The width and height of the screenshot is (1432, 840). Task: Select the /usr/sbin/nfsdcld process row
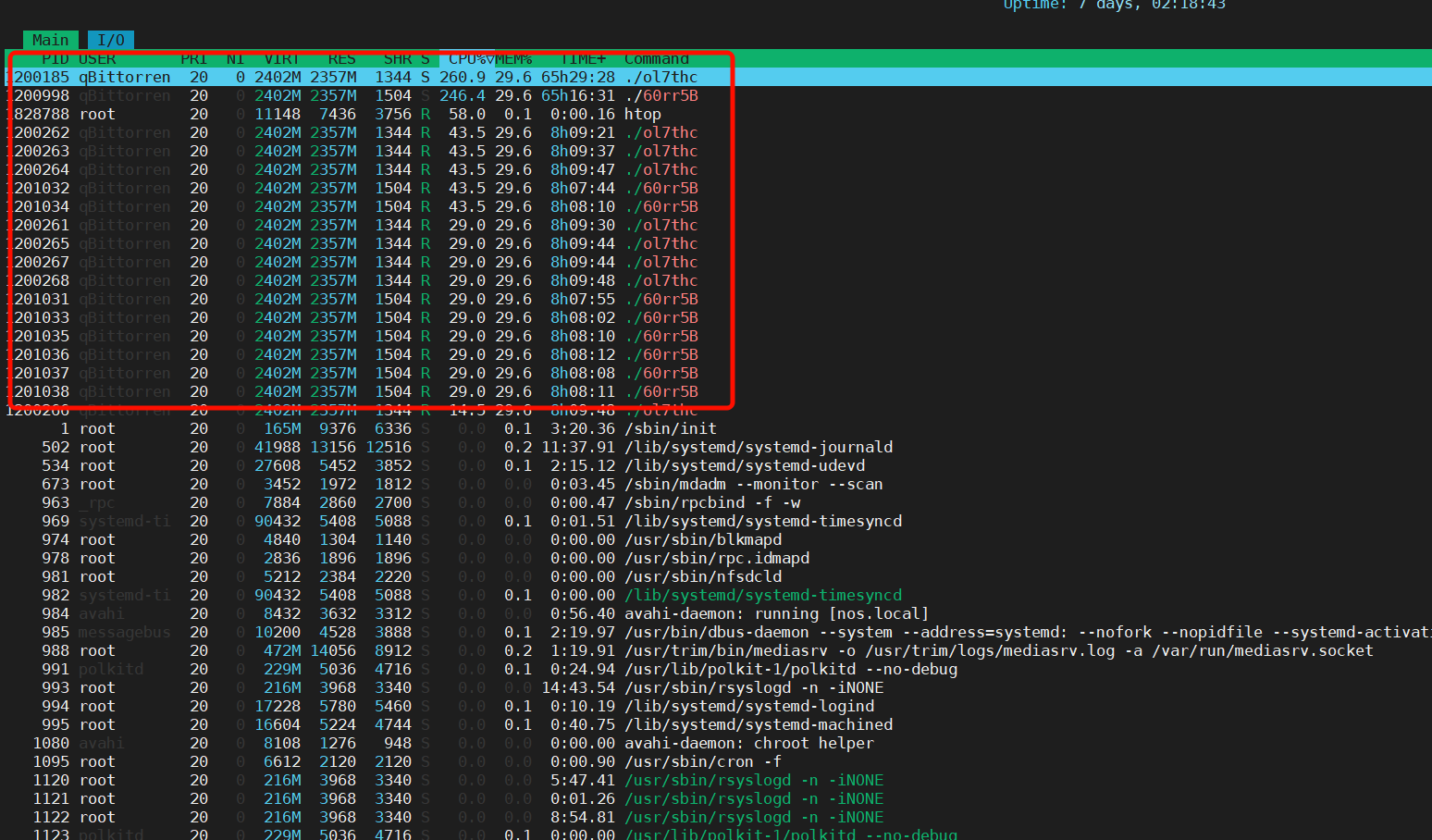pyautogui.click(x=718, y=576)
